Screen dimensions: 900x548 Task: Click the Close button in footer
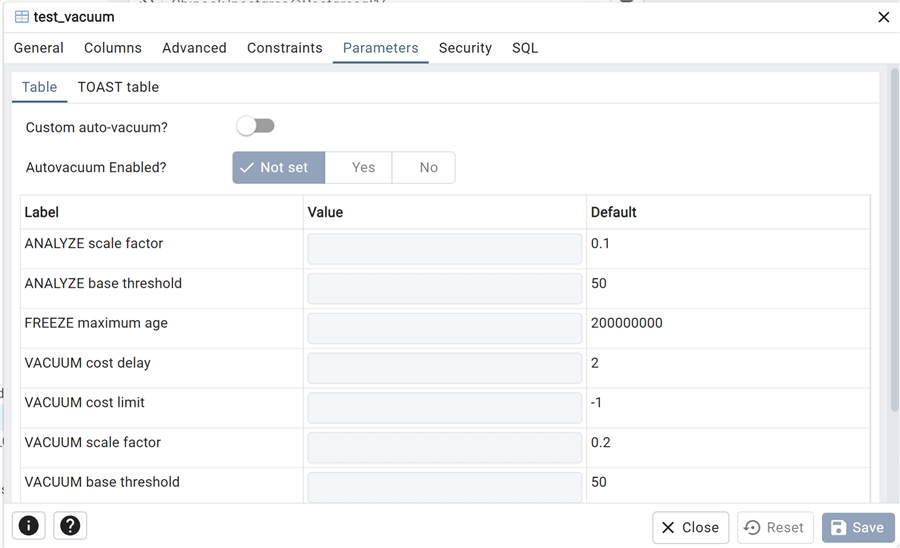click(690, 527)
